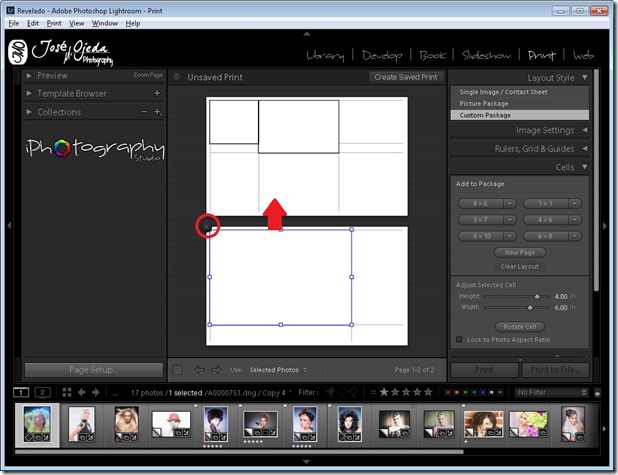Open the No Filter preset dropdown
The image size is (618, 475).
click(x=551, y=392)
